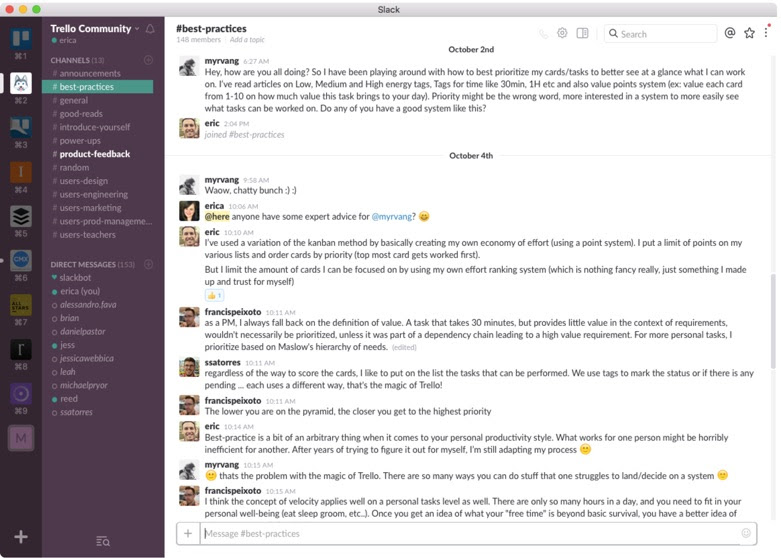Toggle notifications bell for Trello Community
781x558 pixels.
150,29
